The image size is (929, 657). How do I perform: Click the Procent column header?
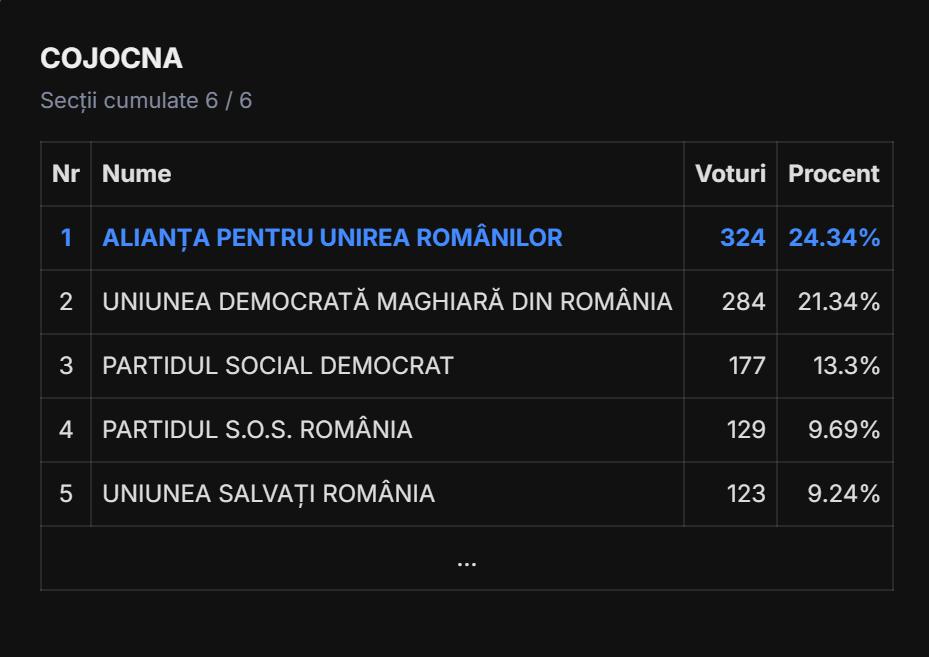point(833,174)
